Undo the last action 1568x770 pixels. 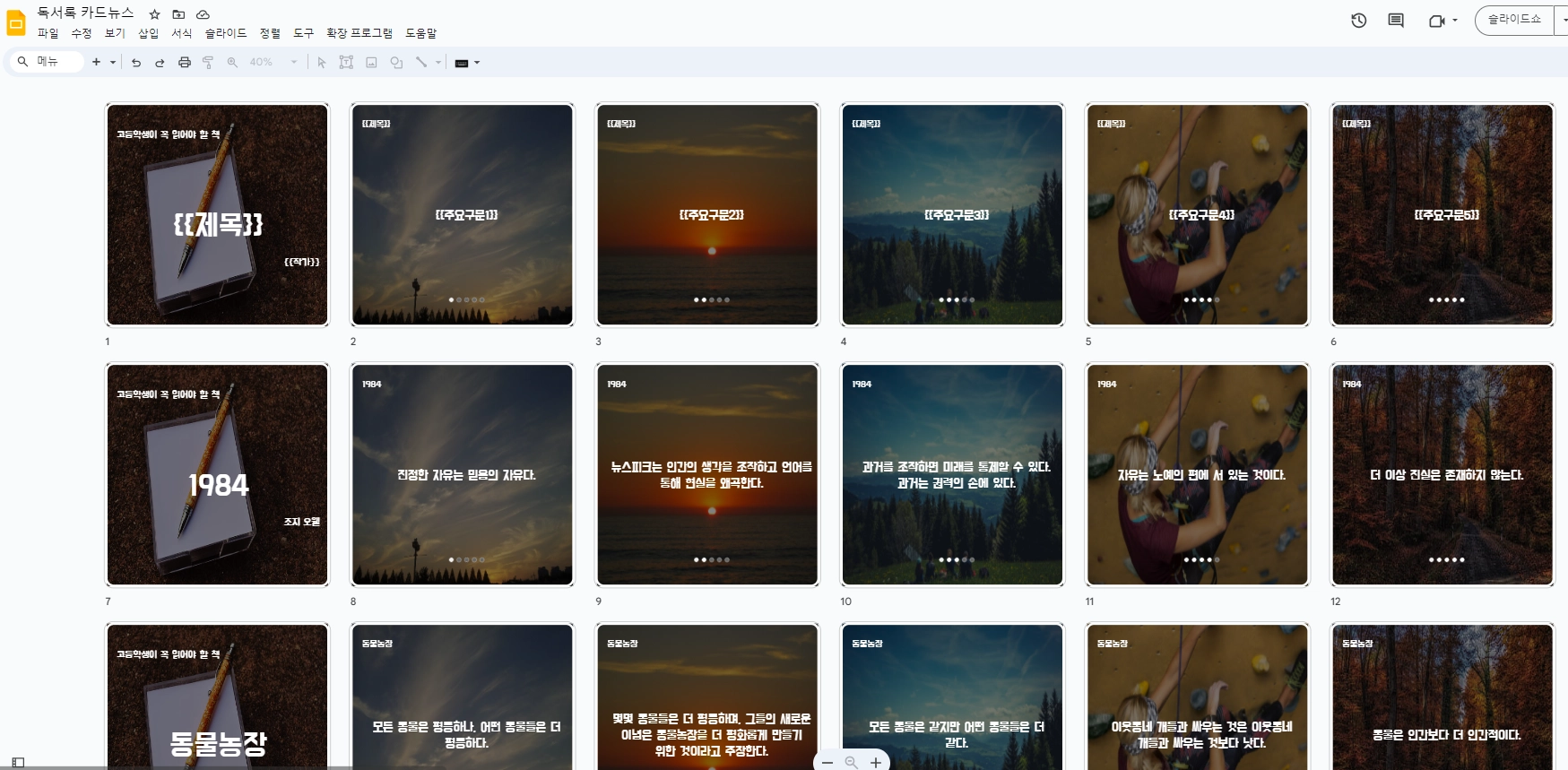(x=136, y=63)
